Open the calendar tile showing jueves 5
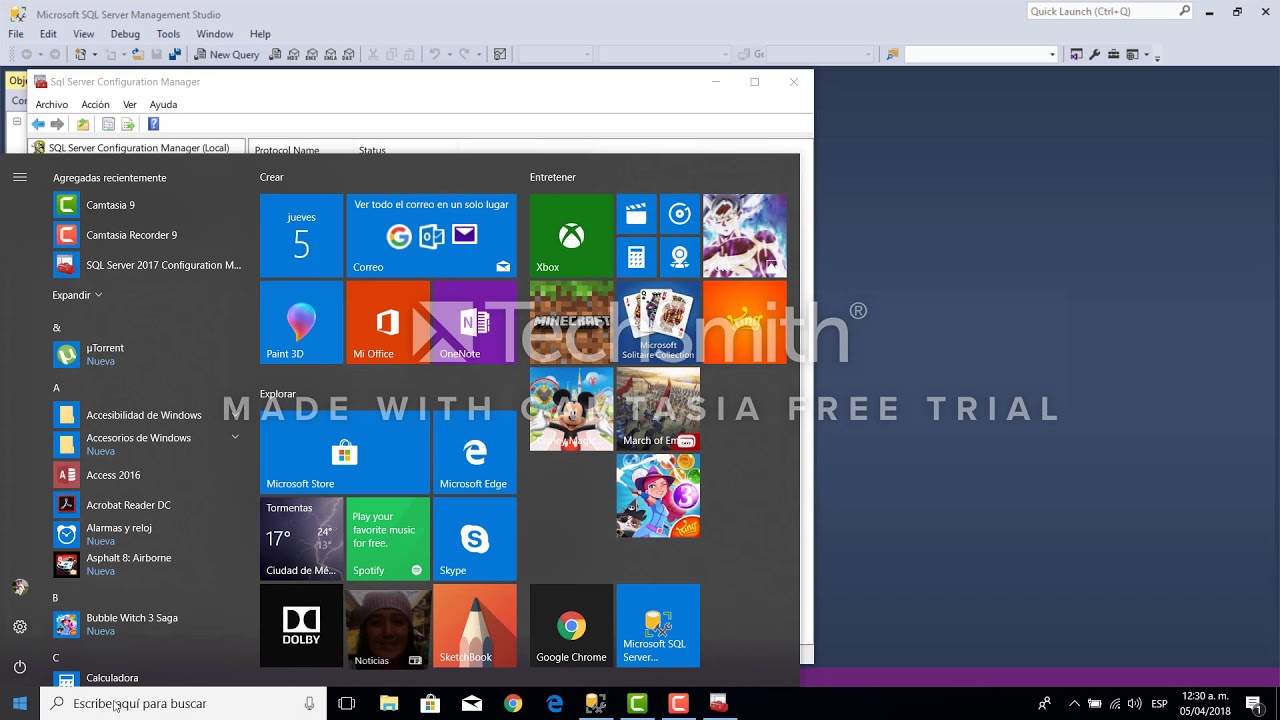This screenshot has width=1280, height=720. (x=301, y=236)
